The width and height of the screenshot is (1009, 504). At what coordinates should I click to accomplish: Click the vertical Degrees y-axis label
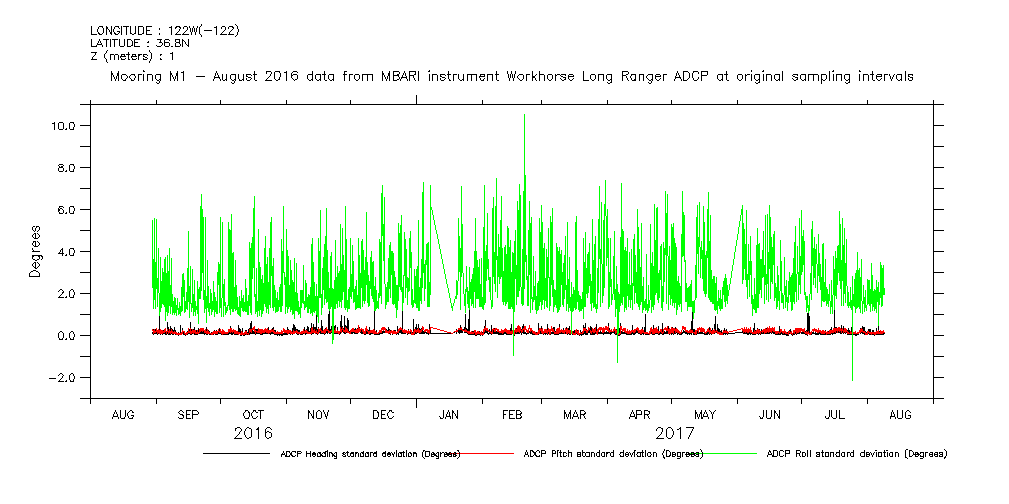click(35, 251)
